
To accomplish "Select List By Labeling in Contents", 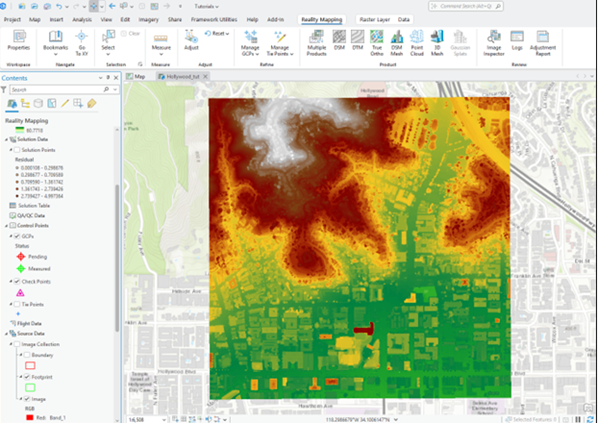I will [92, 103].
